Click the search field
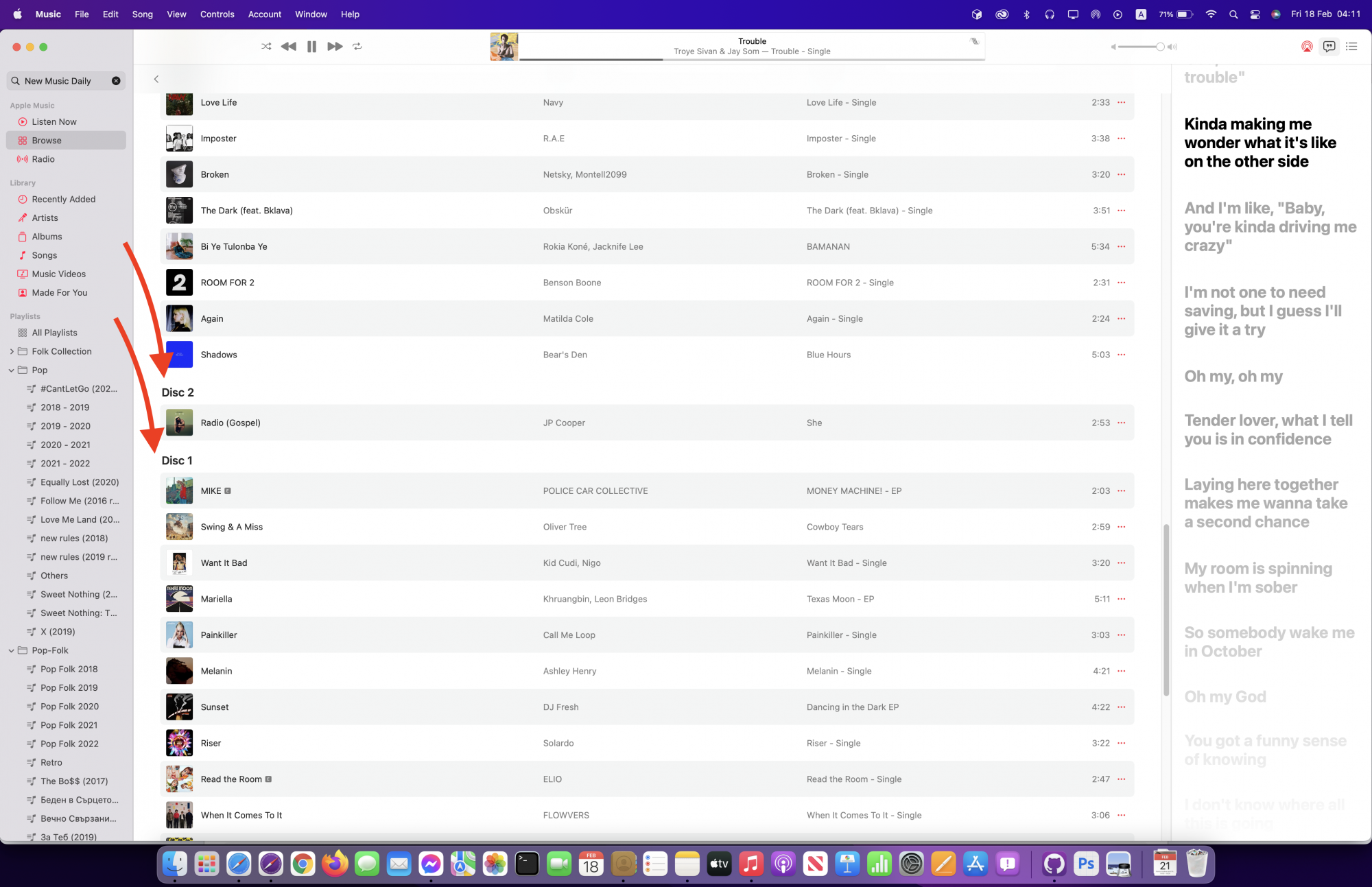1372x887 pixels. (66, 81)
